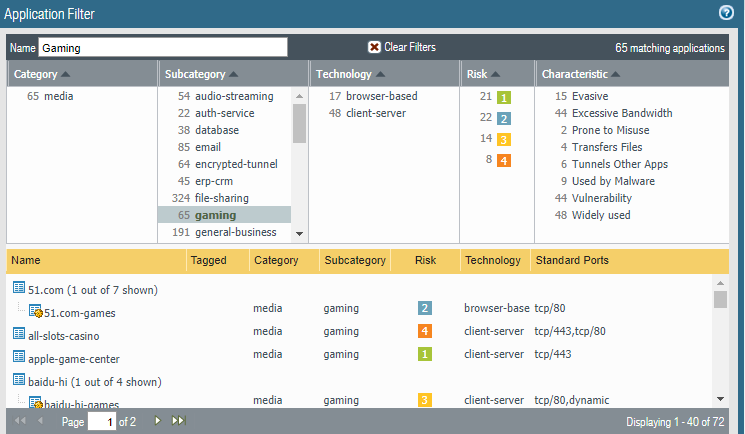The image size is (745, 434).
Task: Select browser-based technology filter
Action: tap(381, 96)
